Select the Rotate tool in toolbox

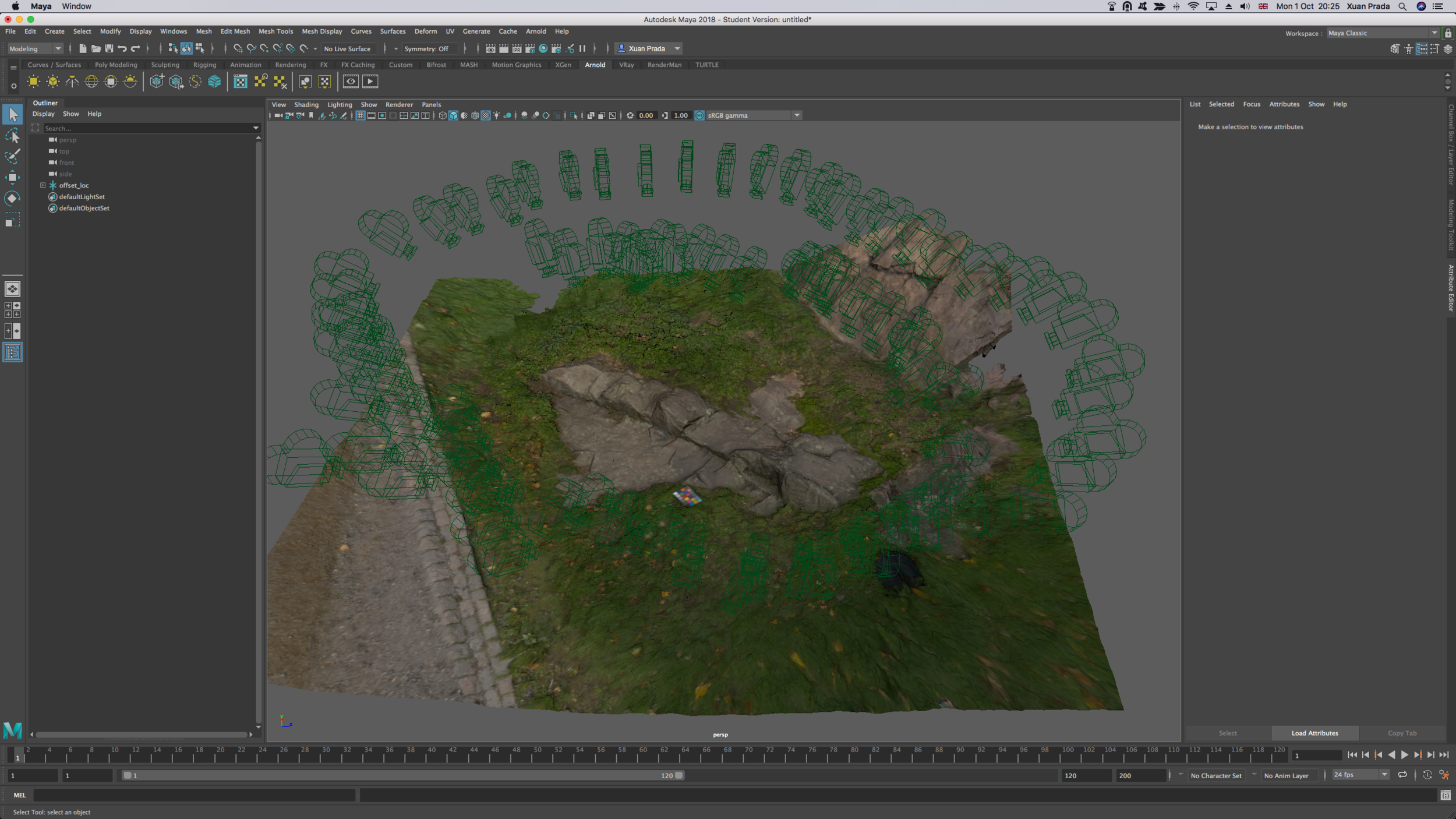point(12,199)
